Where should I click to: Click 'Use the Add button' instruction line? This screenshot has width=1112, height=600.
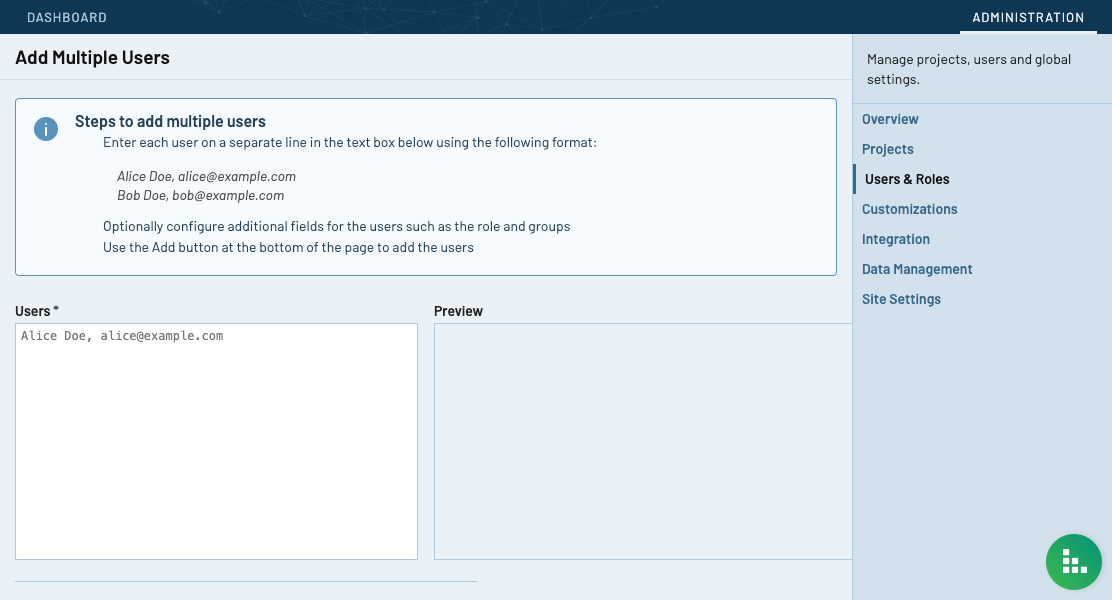(x=288, y=248)
